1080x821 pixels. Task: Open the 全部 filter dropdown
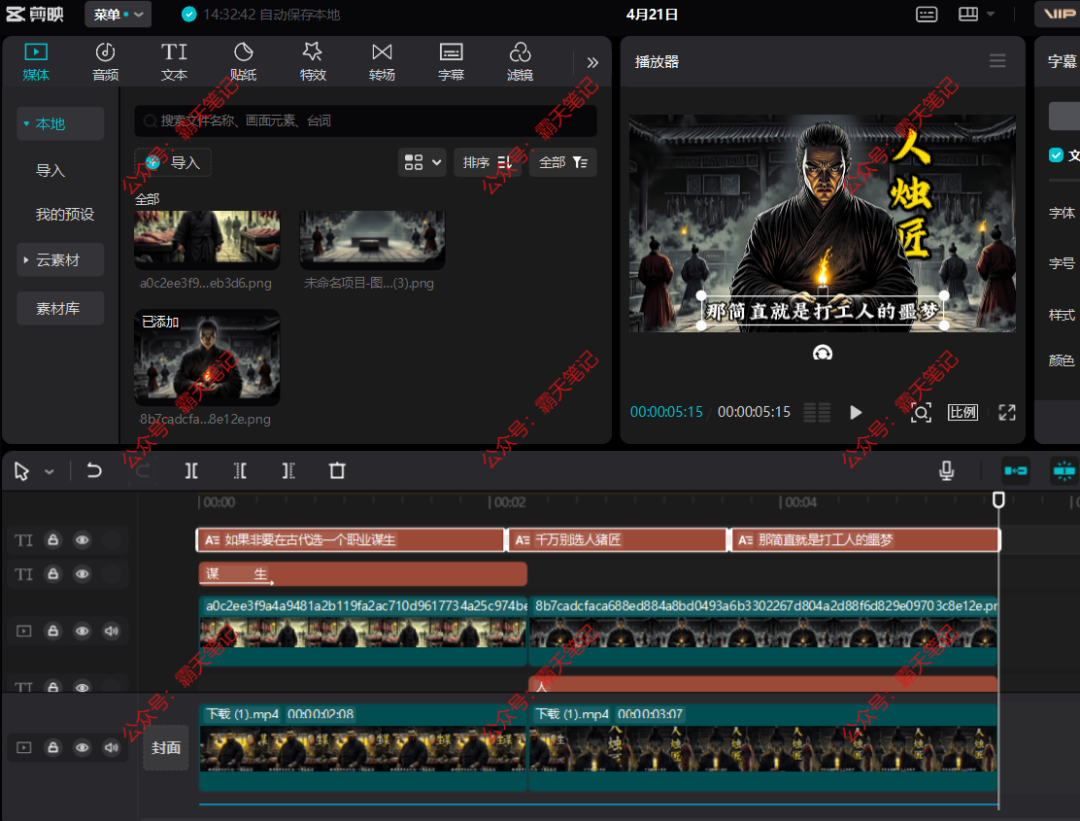click(563, 163)
